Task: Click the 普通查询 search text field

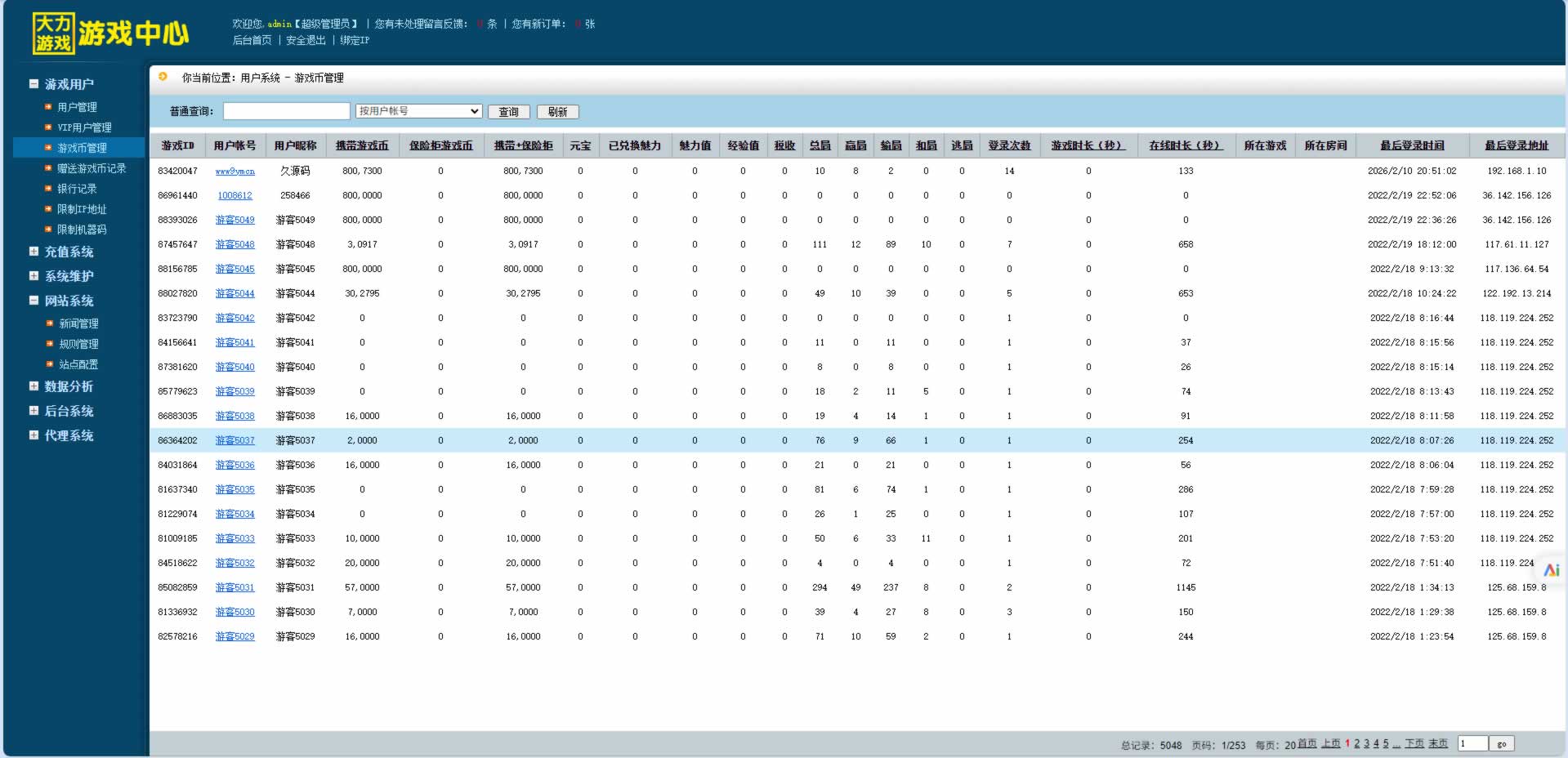Action: (x=286, y=111)
